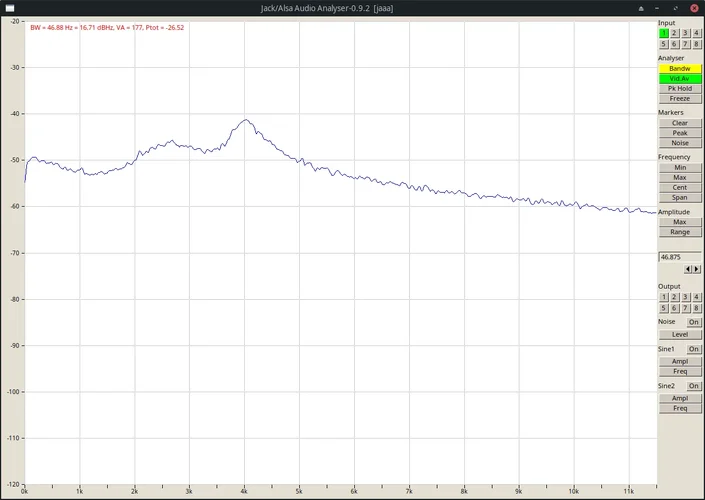Set a Peak marker
The height and width of the screenshot is (500, 705).
(x=680, y=133)
